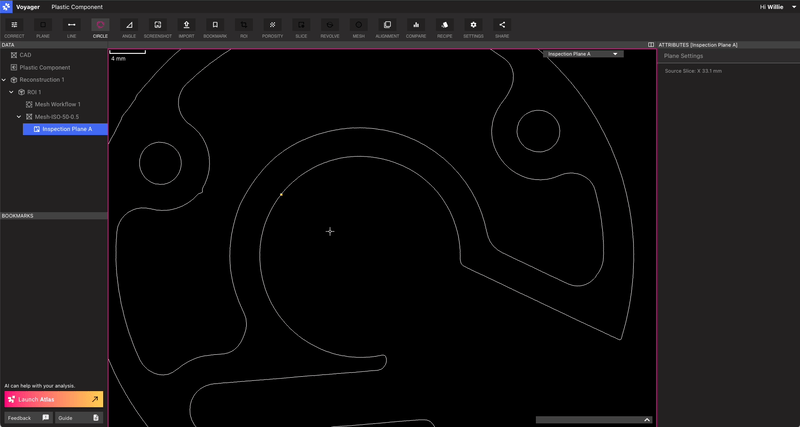The height and width of the screenshot is (427, 800).
Task: Open the Compare tool
Action: pos(416,29)
